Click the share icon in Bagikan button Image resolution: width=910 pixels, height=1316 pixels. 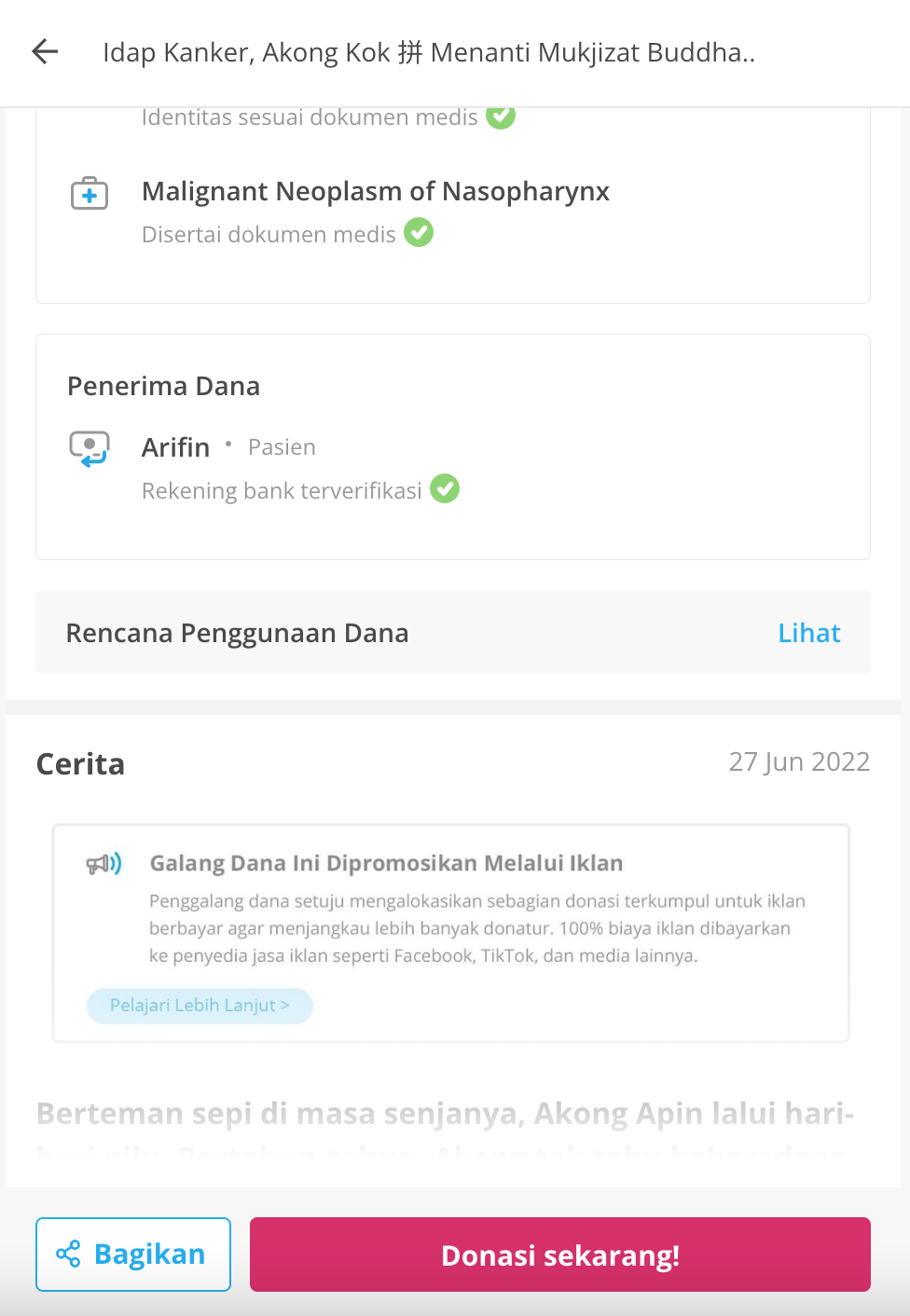pos(68,1254)
